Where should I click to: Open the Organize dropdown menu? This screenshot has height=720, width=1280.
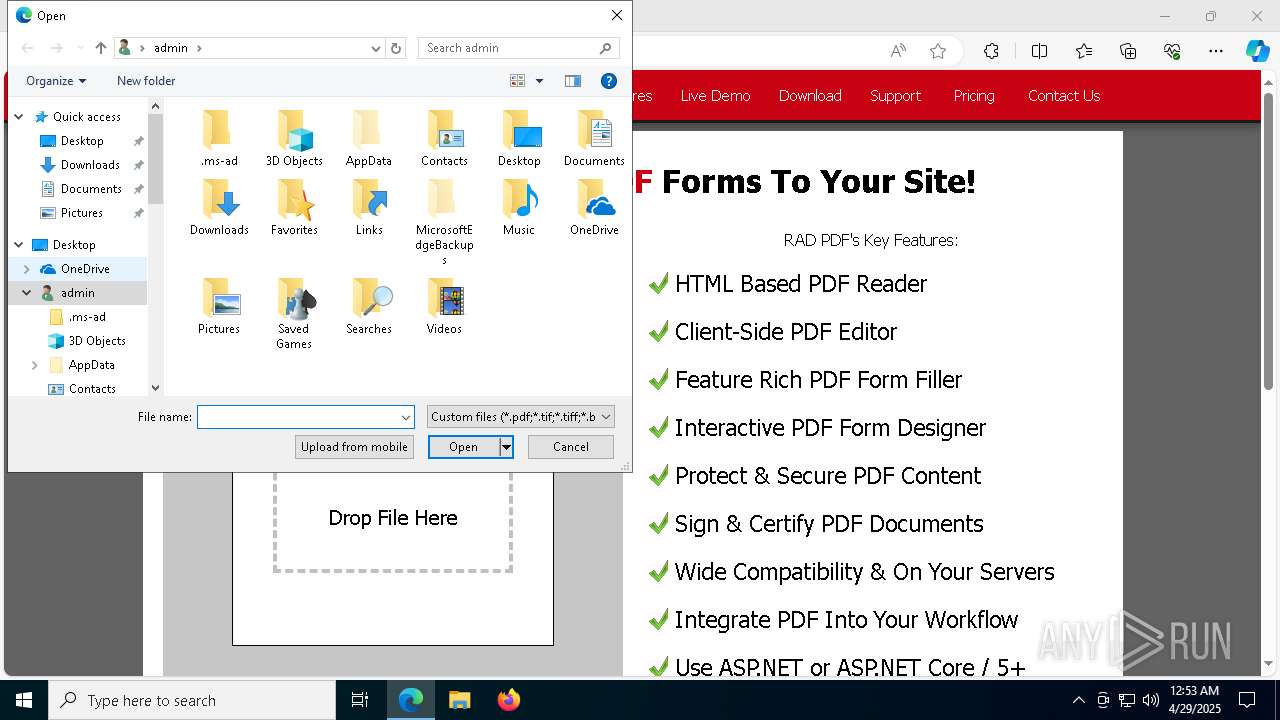(56, 81)
